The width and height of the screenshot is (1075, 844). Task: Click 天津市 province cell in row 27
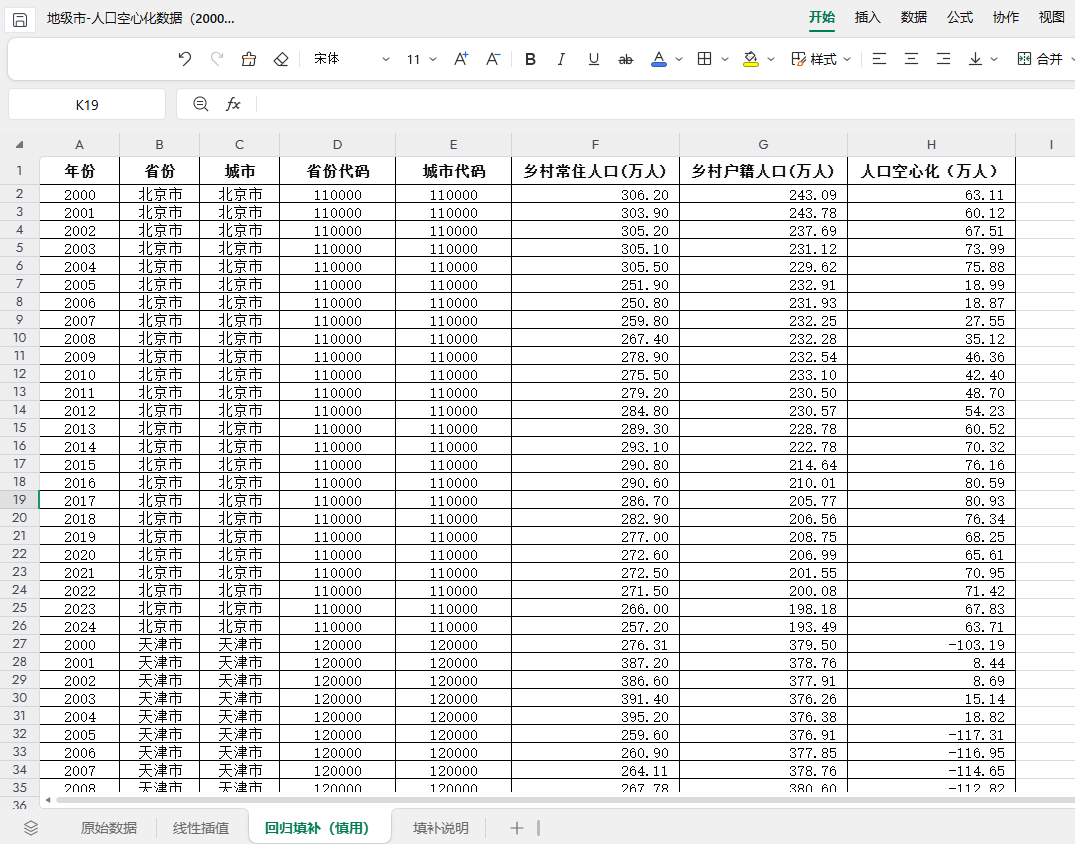[x=160, y=644]
